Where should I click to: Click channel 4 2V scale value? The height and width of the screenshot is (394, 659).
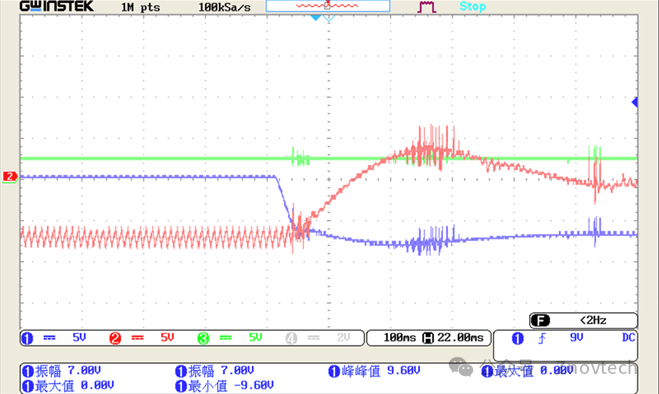[343, 338]
